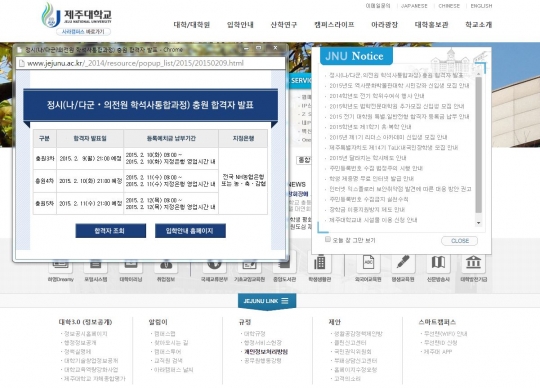Open the 평생교육원 pen icon
This screenshot has width=540, height=388.
[403, 263]
